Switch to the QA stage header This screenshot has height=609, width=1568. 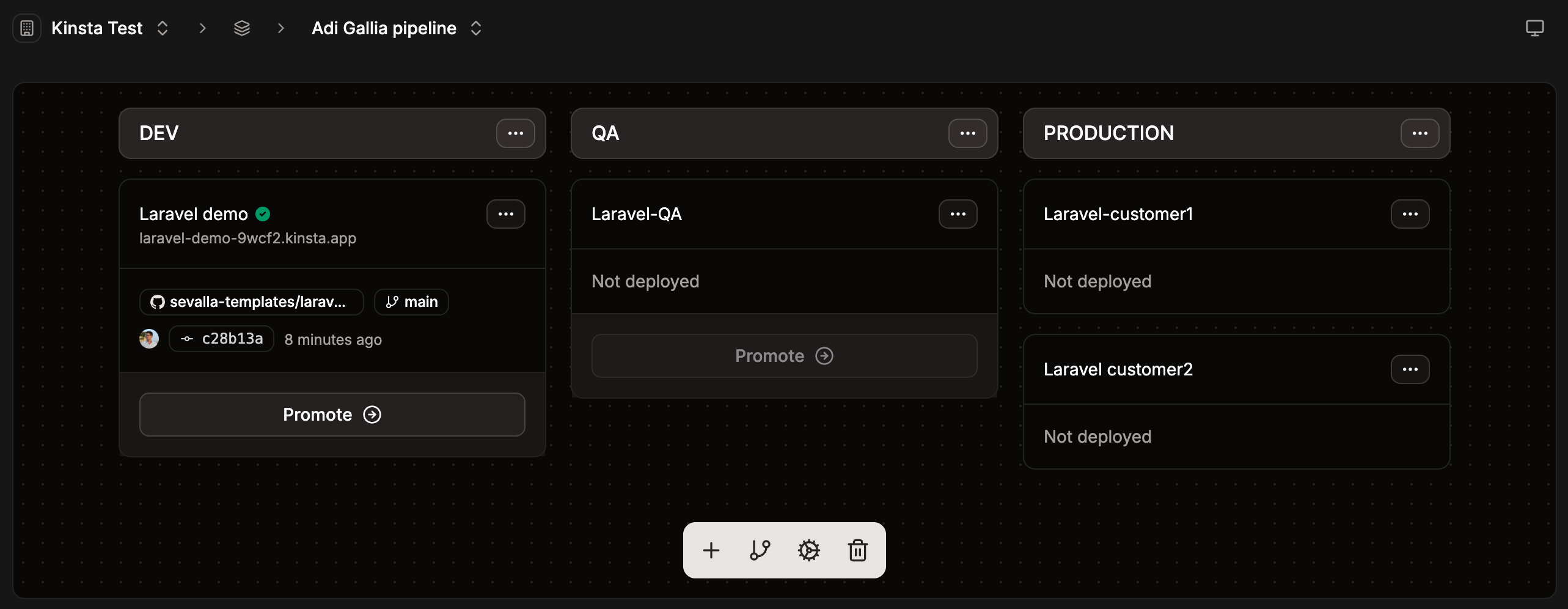[604, 133]
